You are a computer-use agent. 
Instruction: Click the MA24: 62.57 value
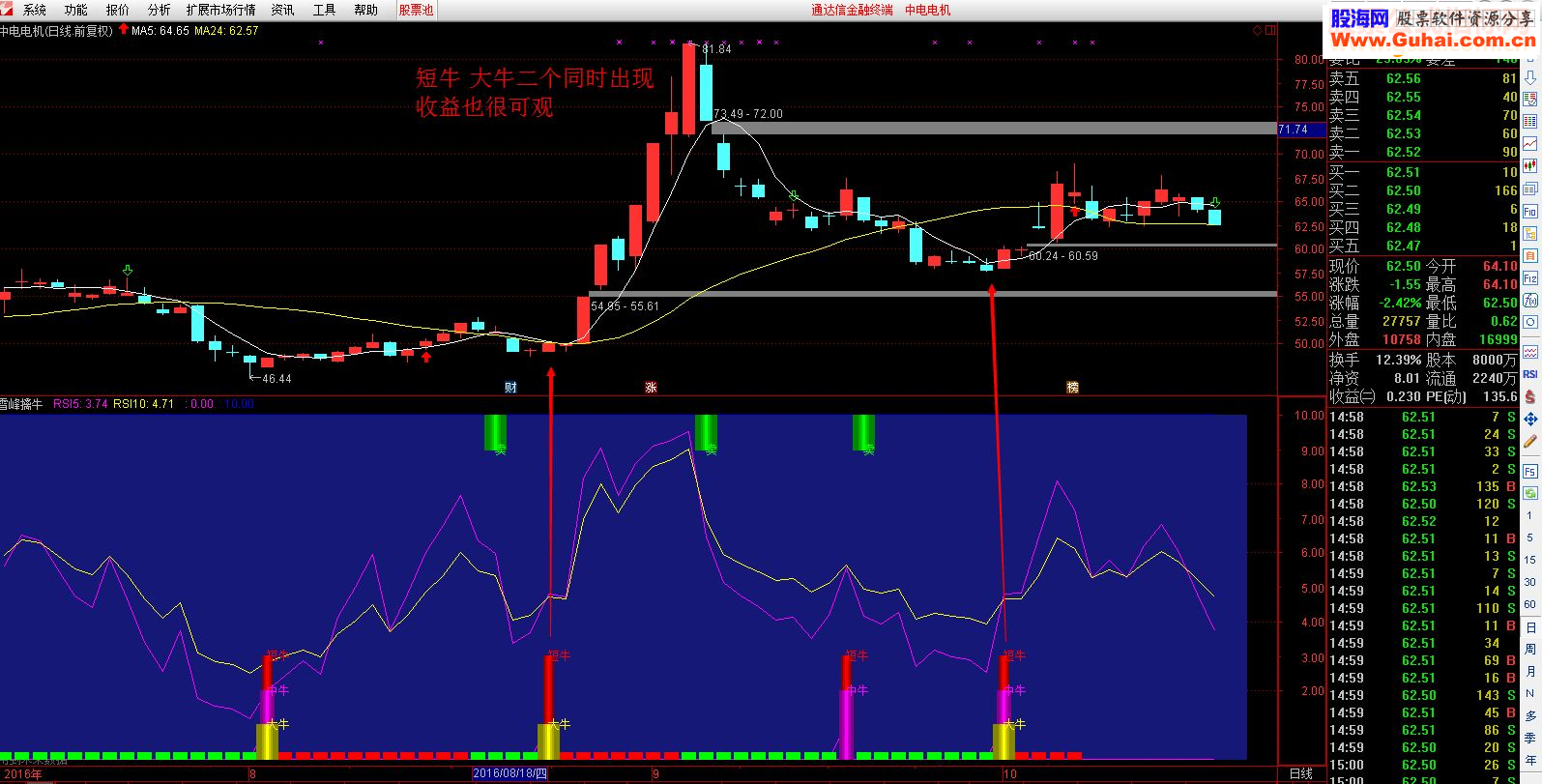click(x=226, y=31)
